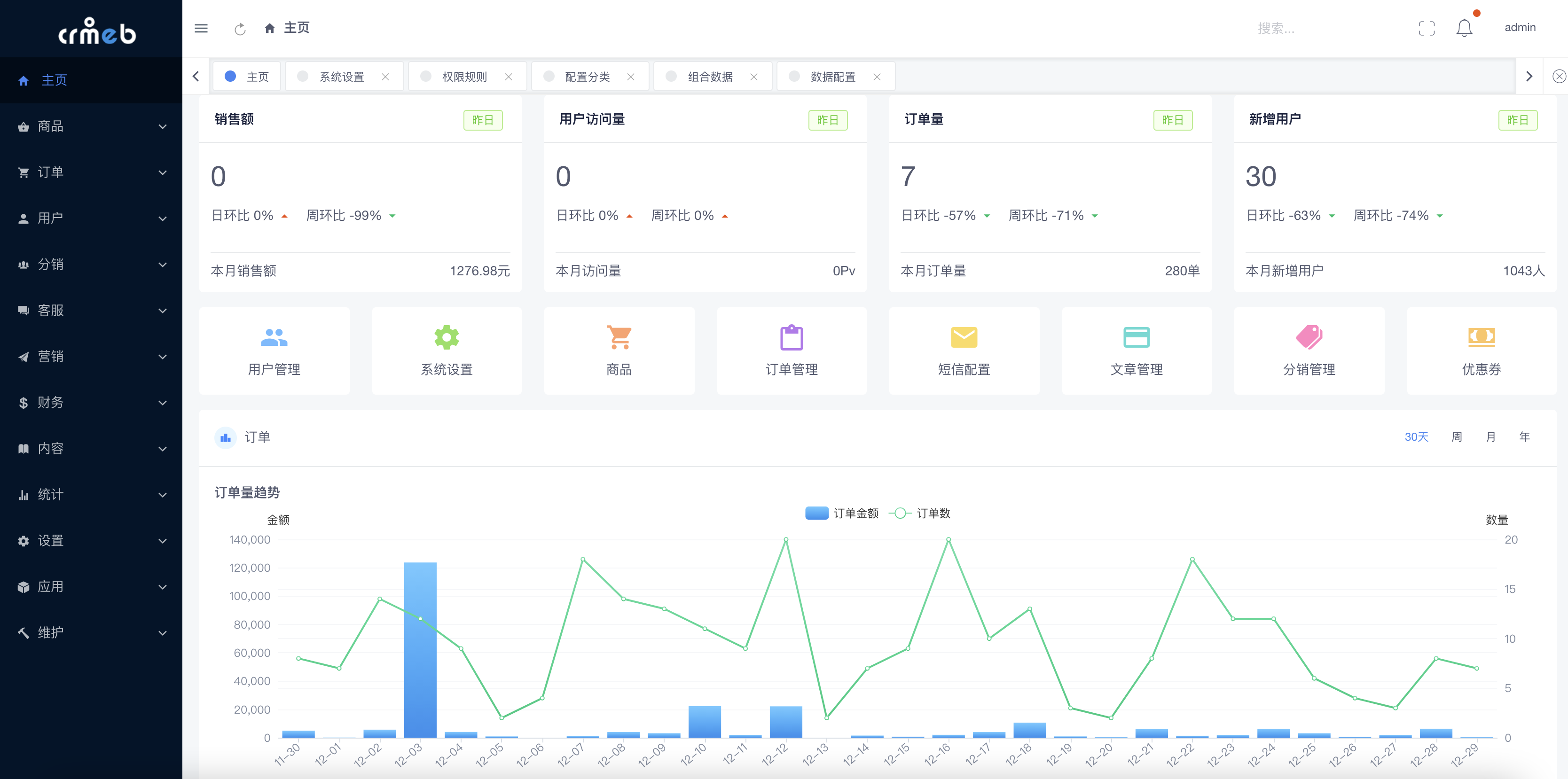Click the tall 12-03 bar in chart
This screenshot has width=1568, height=779.
click(x=420, y=650)
